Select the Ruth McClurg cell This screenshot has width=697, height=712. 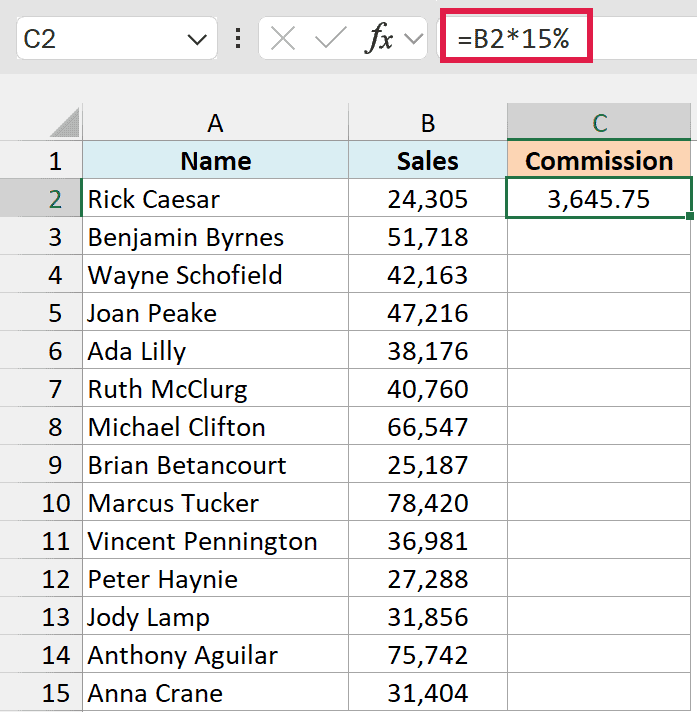pos(215,388)
